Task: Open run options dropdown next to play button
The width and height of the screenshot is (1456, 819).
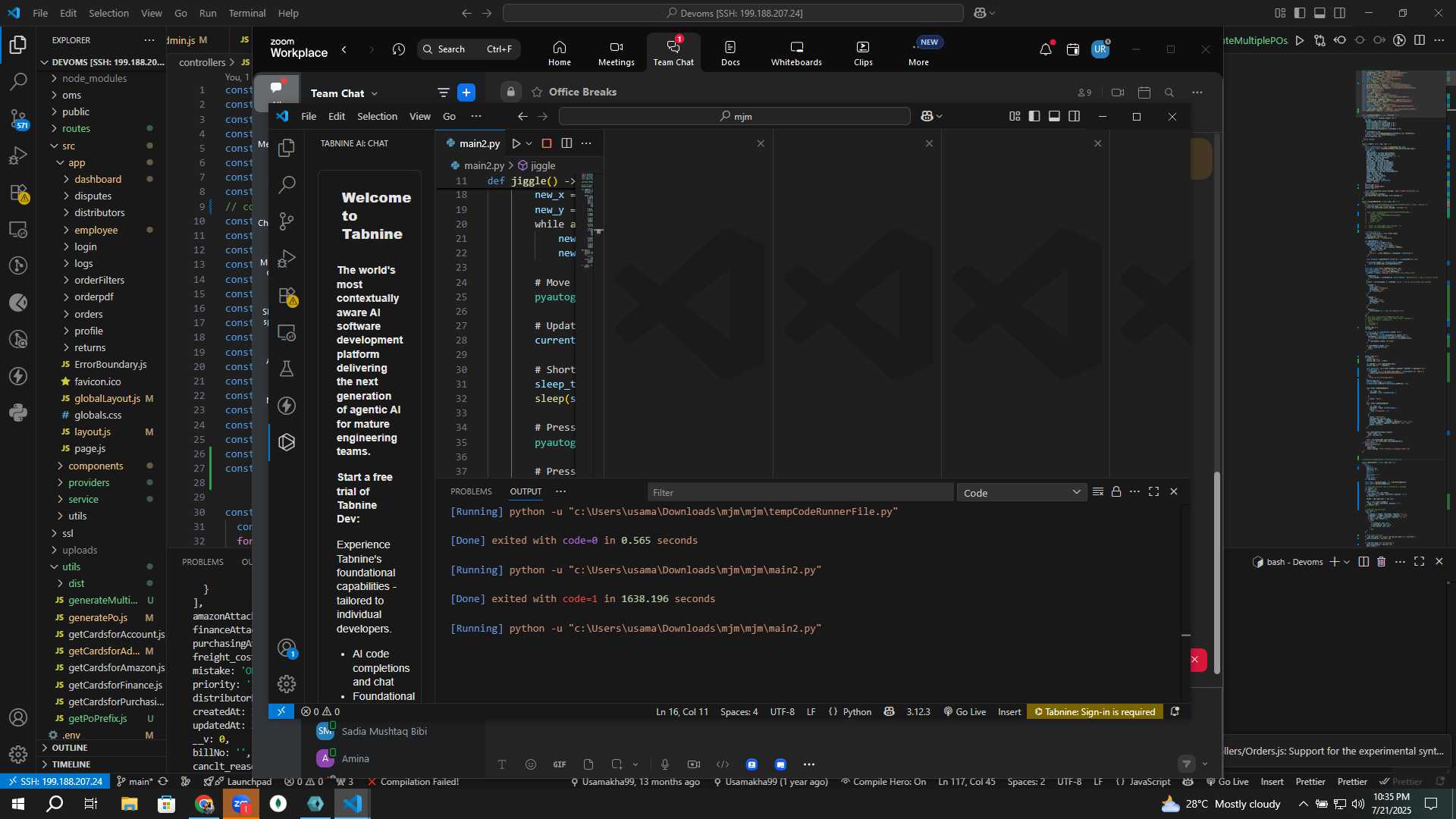Action: (x=529, y=143)
